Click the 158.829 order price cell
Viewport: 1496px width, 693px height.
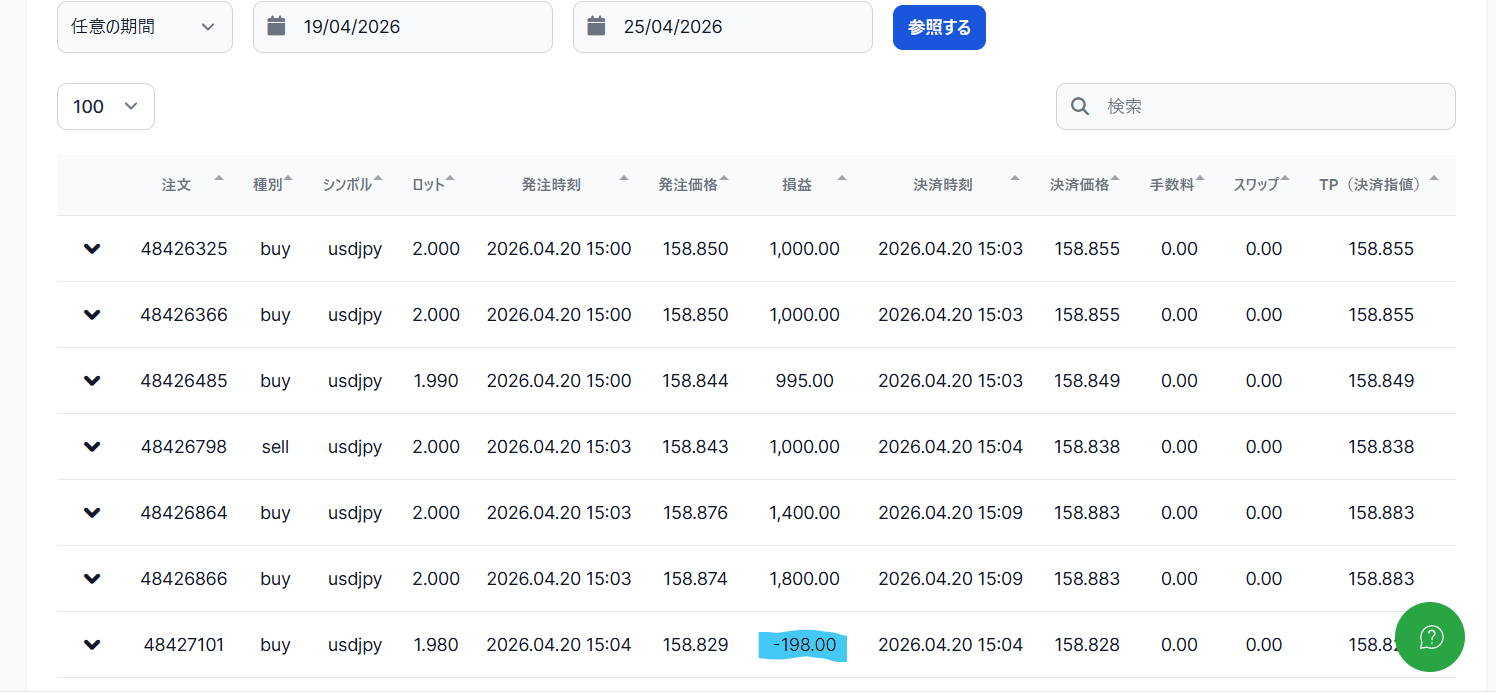(695, 645)
